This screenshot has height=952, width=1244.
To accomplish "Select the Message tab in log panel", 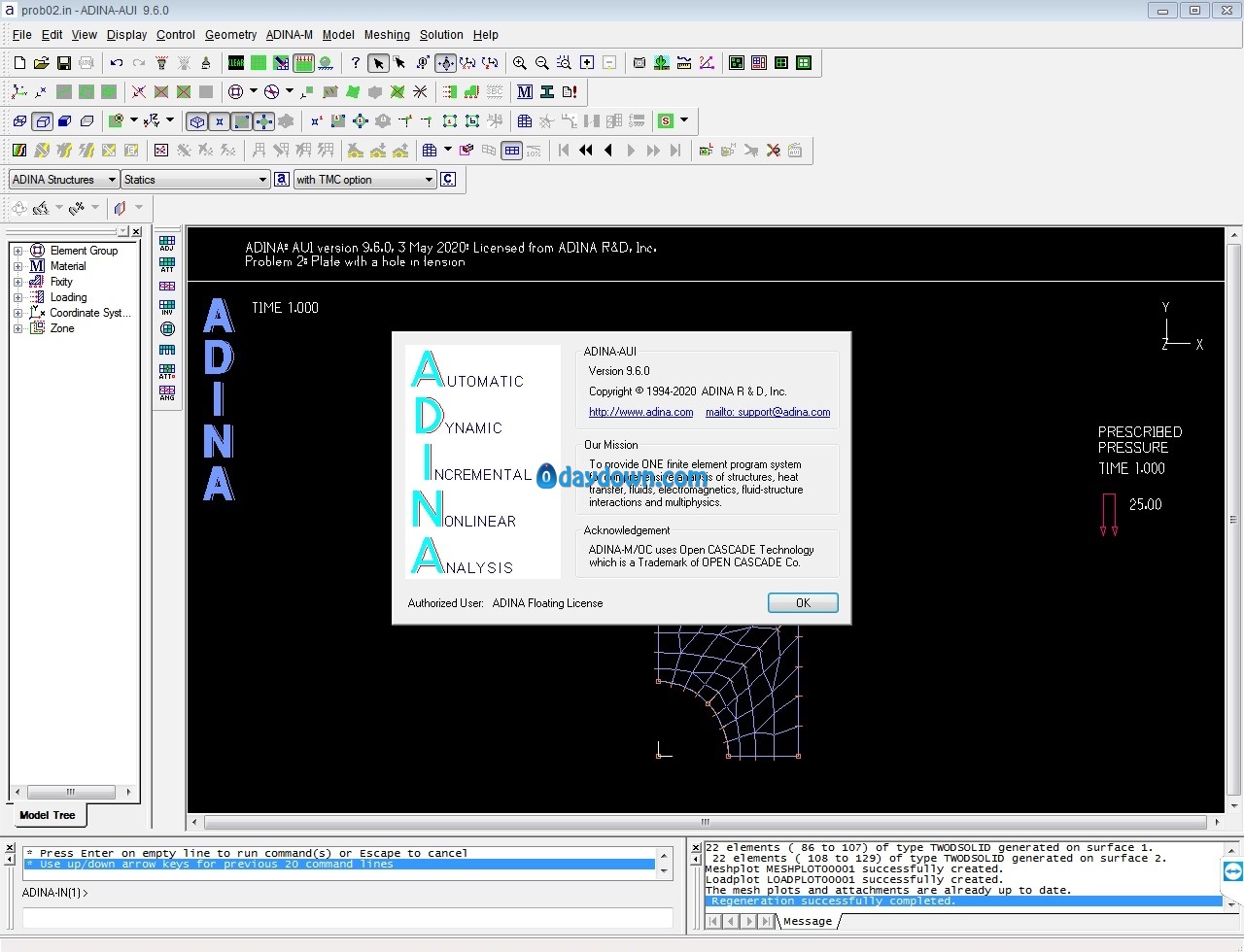I will (808, 921).
